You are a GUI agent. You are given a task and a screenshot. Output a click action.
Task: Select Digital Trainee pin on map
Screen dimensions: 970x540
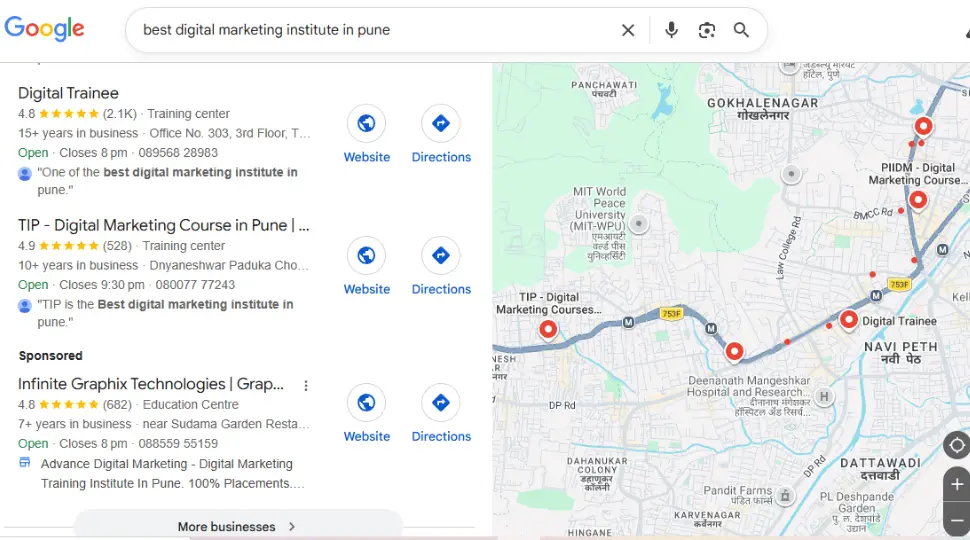point(849,320)
